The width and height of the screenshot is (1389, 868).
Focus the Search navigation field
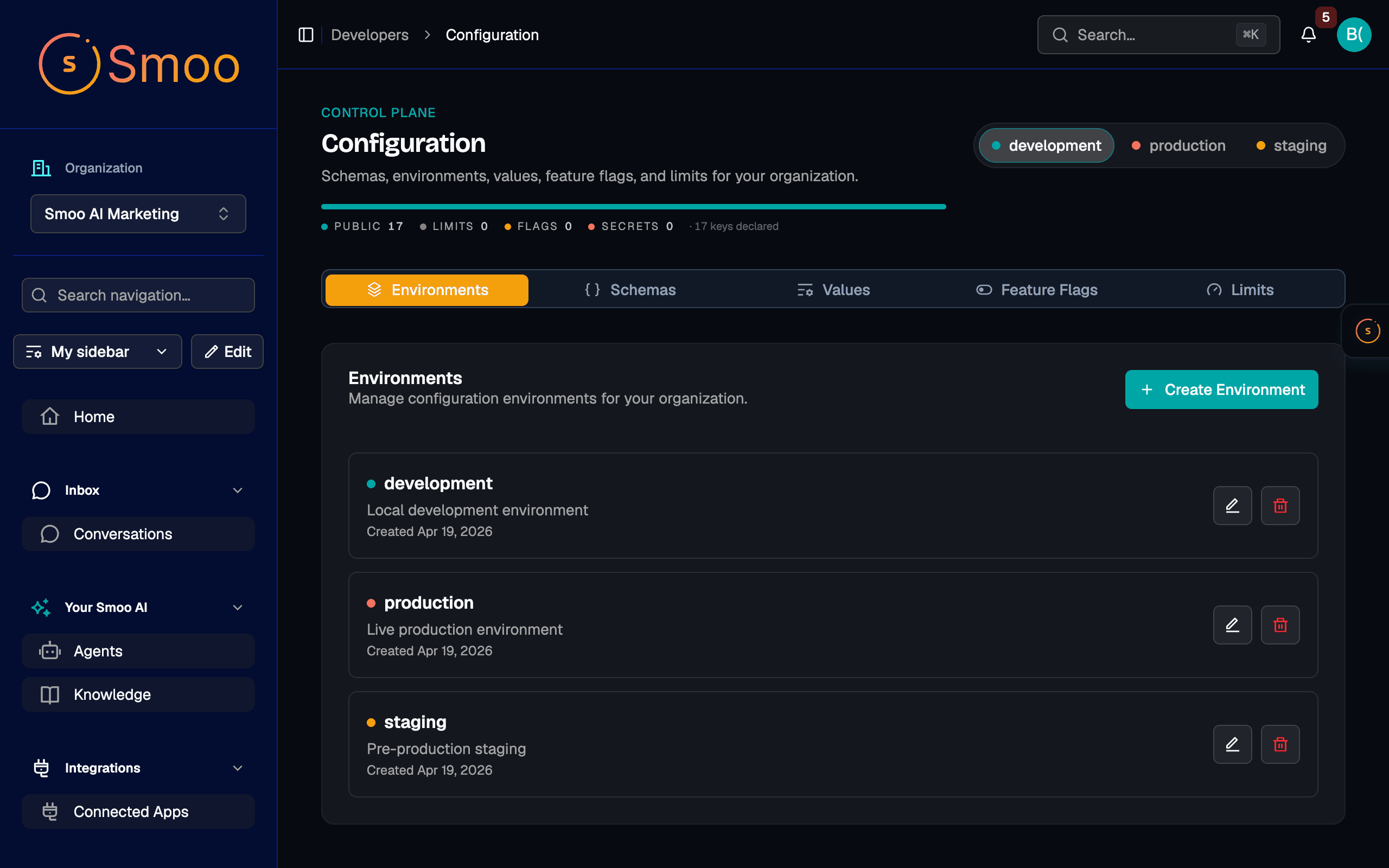click(x=138, y=295)
